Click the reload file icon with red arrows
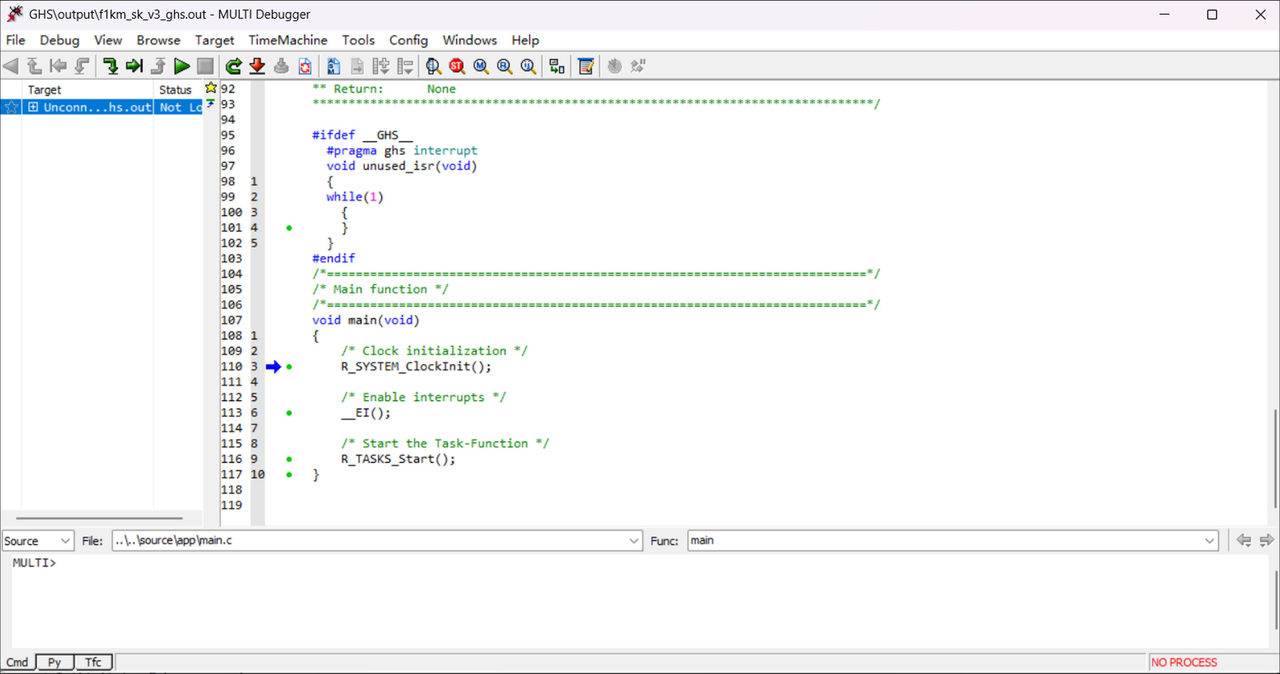 tap(305, 66)
